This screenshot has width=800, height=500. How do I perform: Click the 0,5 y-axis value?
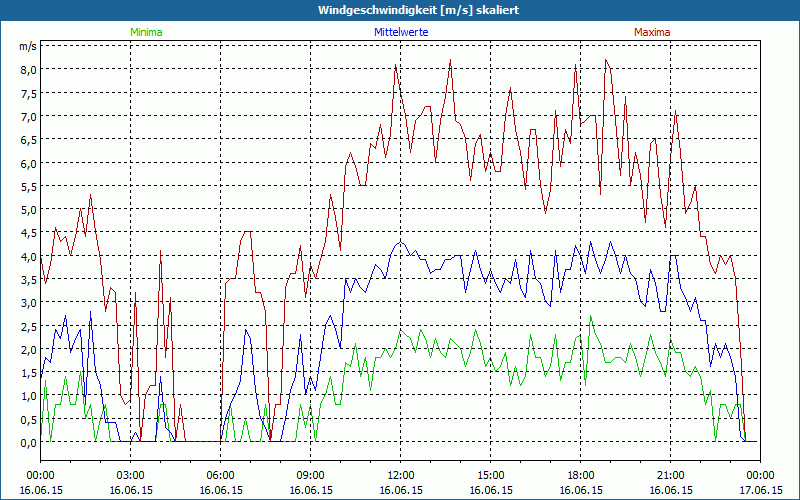[x=29, y=420]
